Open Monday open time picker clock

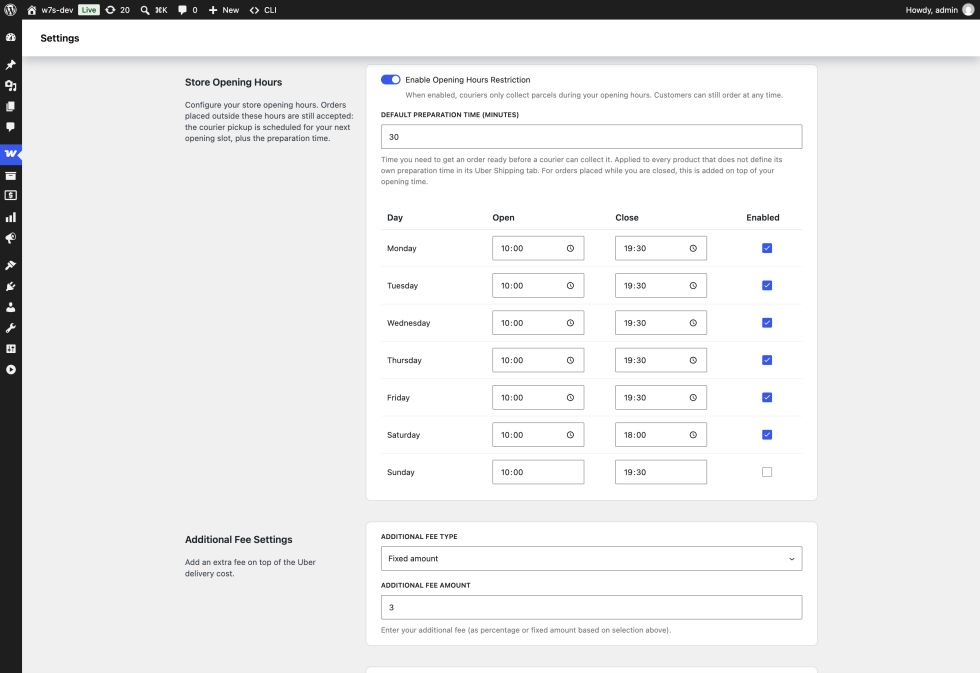tap(570, 248)
